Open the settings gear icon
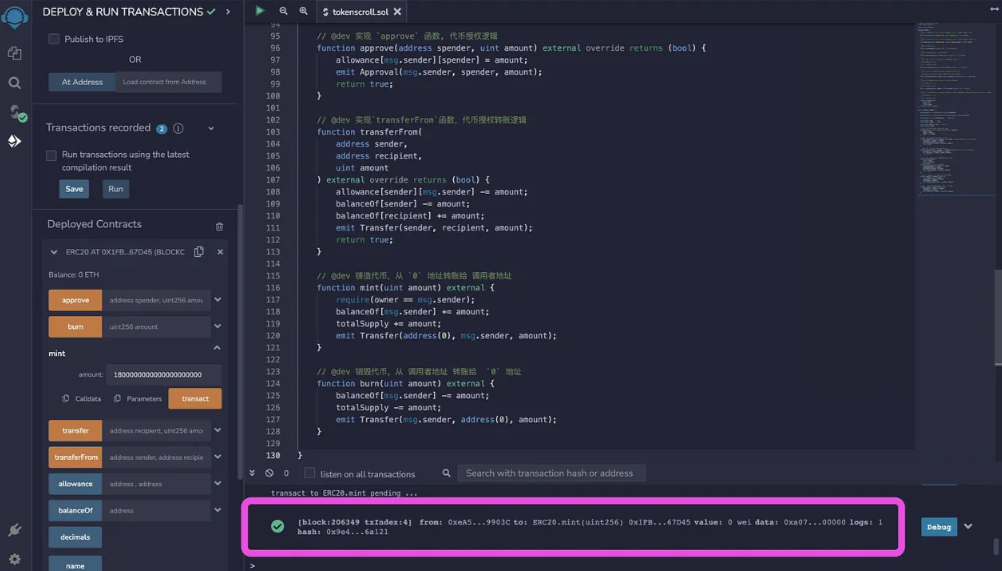Image resolution: width=1002 pixels, height=571 pixels. pyautogui.click(x=14, y=559)
